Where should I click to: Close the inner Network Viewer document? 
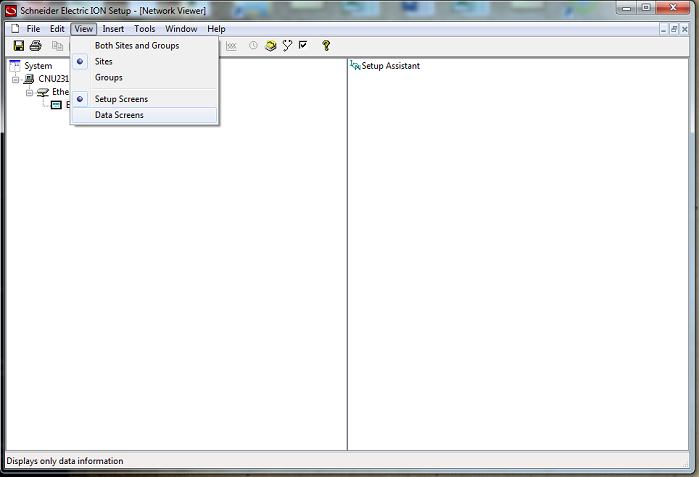pos(685,29)
